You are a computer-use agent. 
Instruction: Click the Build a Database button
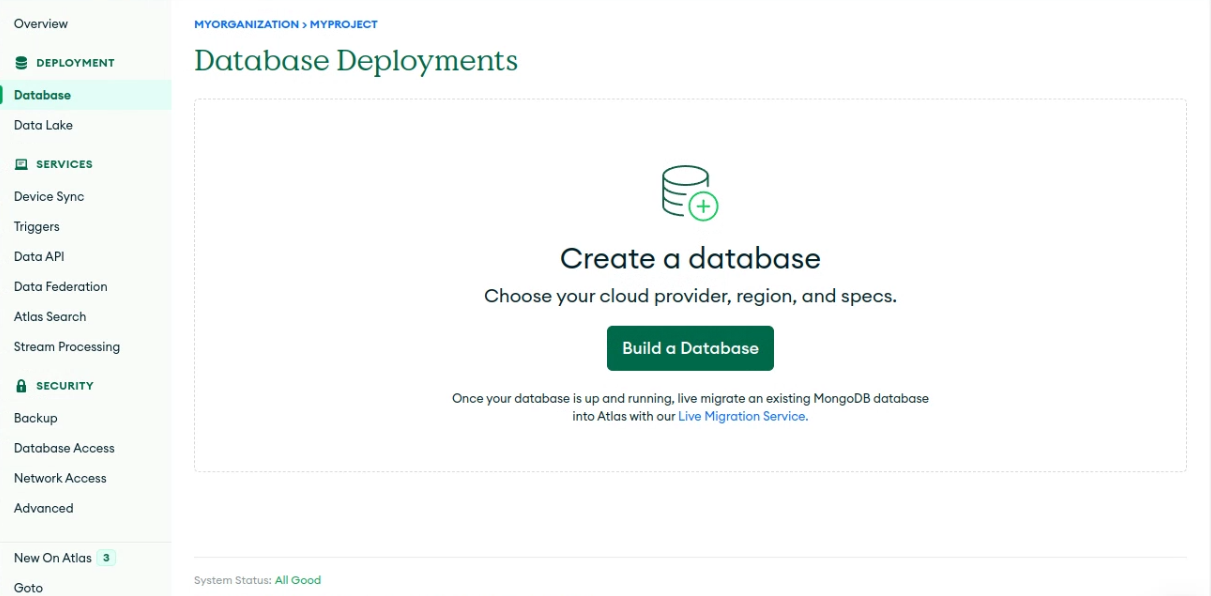pos(690,348)
